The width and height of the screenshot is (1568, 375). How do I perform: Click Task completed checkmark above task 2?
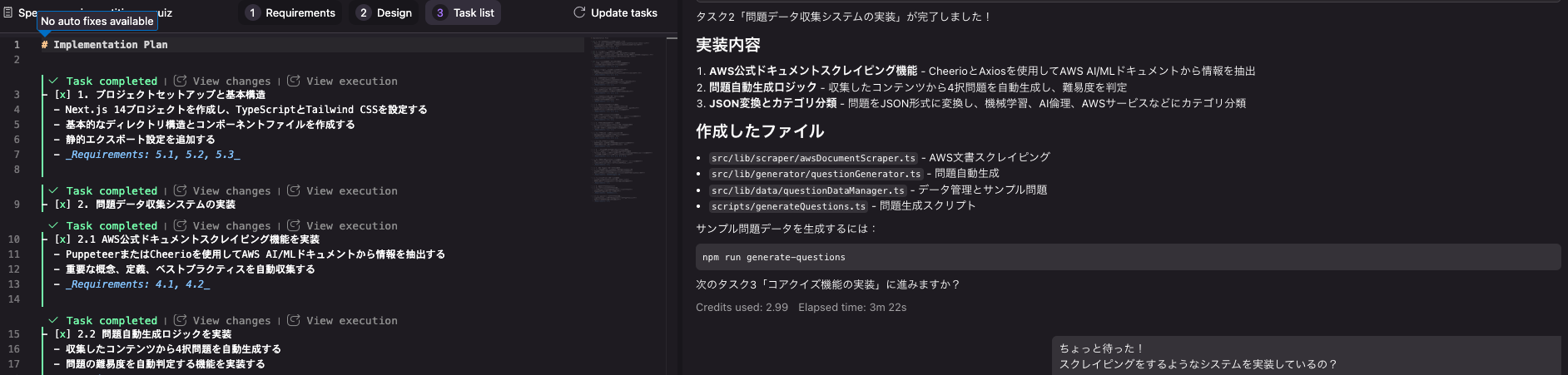tap(53, 190)
